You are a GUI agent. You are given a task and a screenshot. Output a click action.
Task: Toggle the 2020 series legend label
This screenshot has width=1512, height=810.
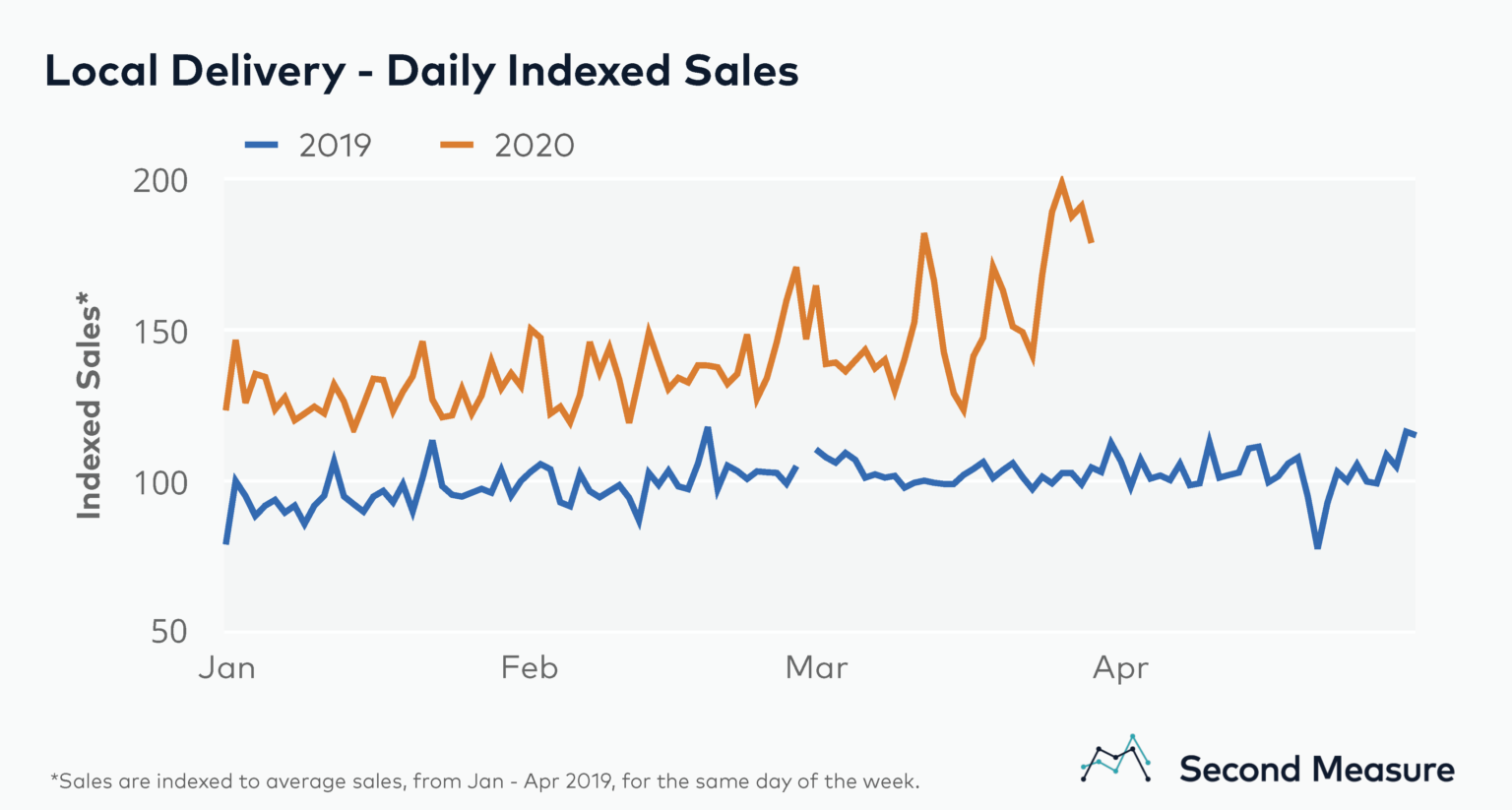pyautogui.click(x=534, y=146)
